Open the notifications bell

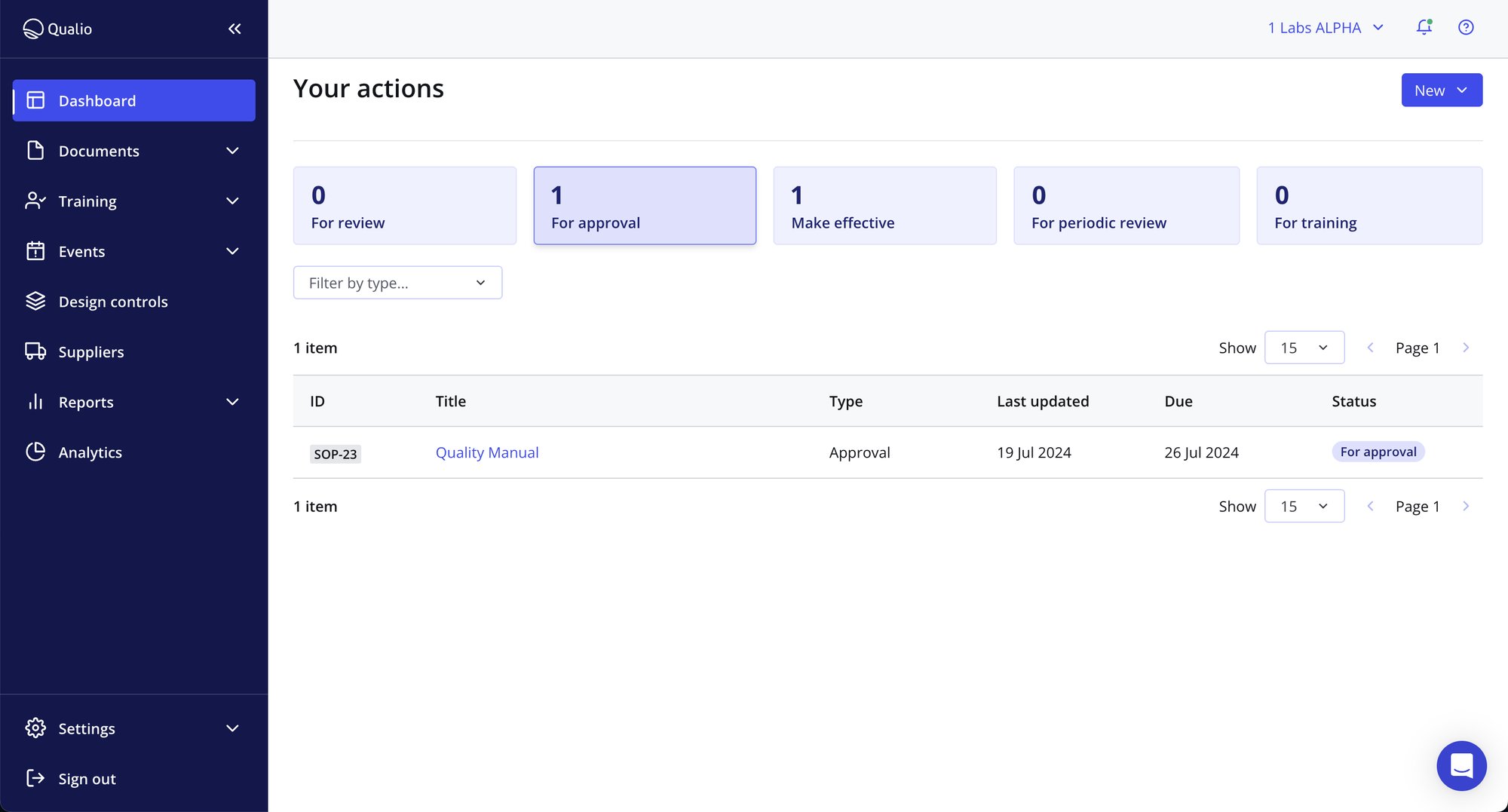1424,27
